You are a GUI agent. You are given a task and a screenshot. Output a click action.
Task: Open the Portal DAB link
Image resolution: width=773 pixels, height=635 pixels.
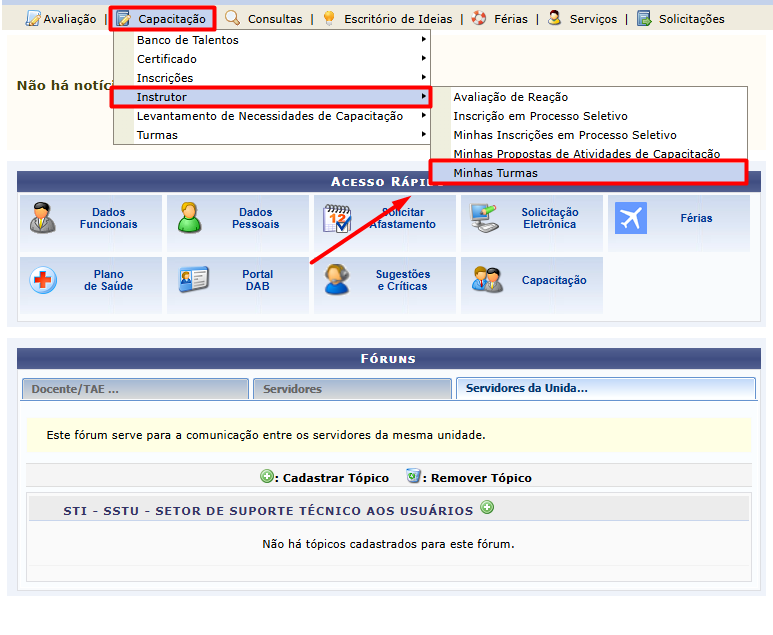[257, 280]
